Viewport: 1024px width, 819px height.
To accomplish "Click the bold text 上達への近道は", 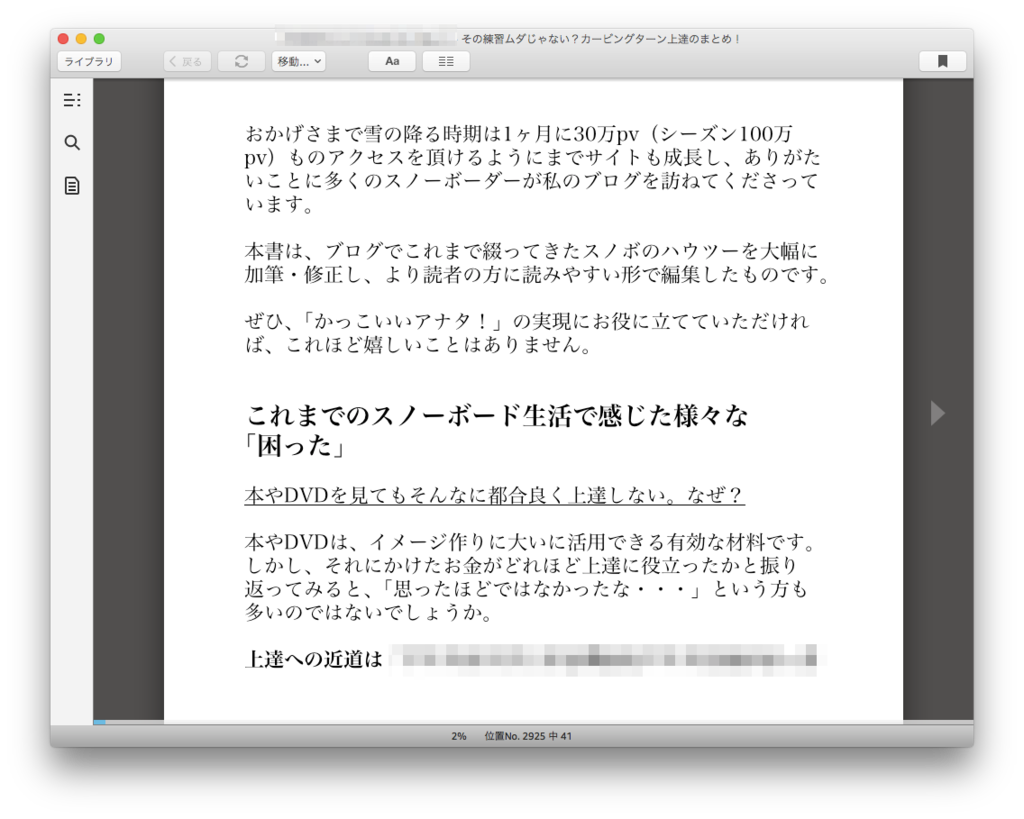I will (x=313, y=659).
